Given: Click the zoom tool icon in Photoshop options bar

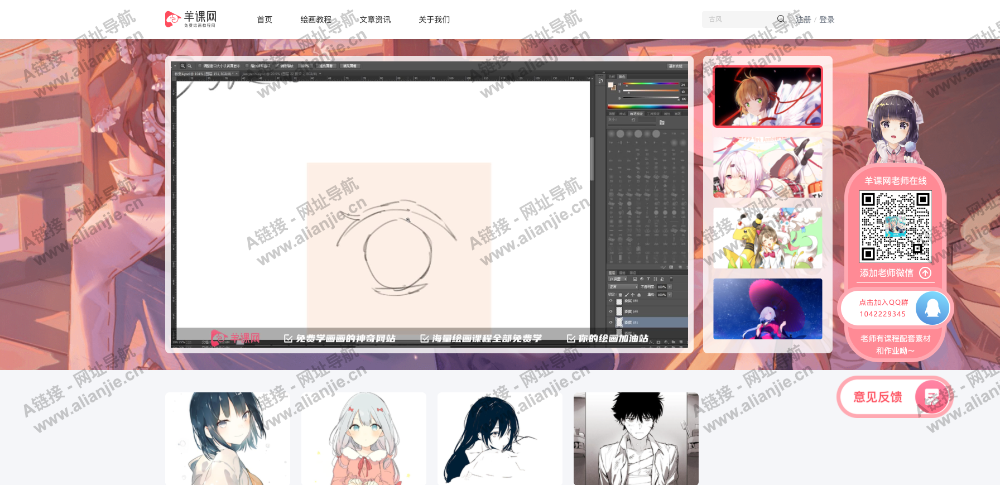Looking at the screenshot, I should [182, 66].
